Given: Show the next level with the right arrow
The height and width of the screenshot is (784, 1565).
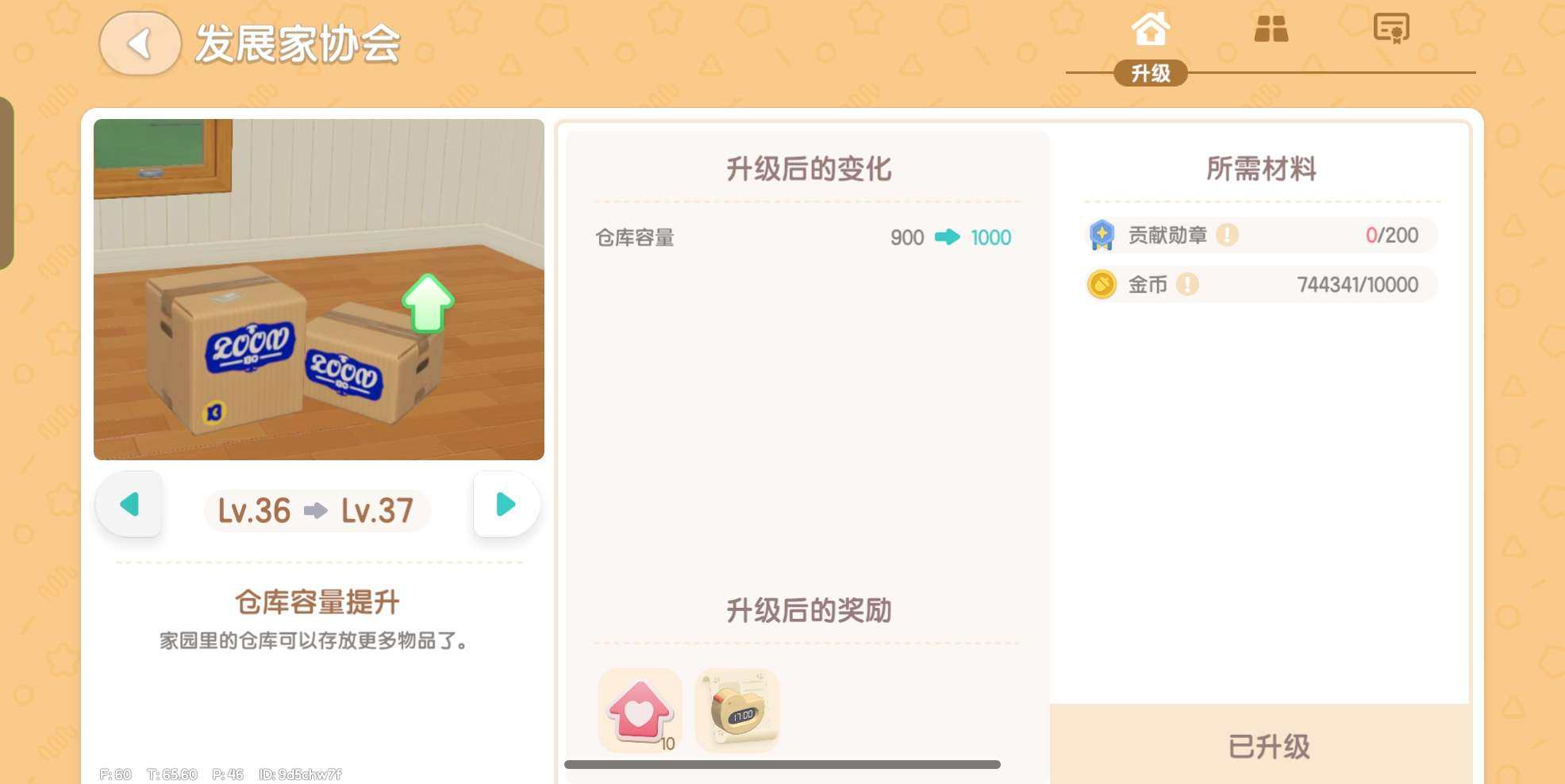Looking at the screenshot, I should [x=506, y=504].
